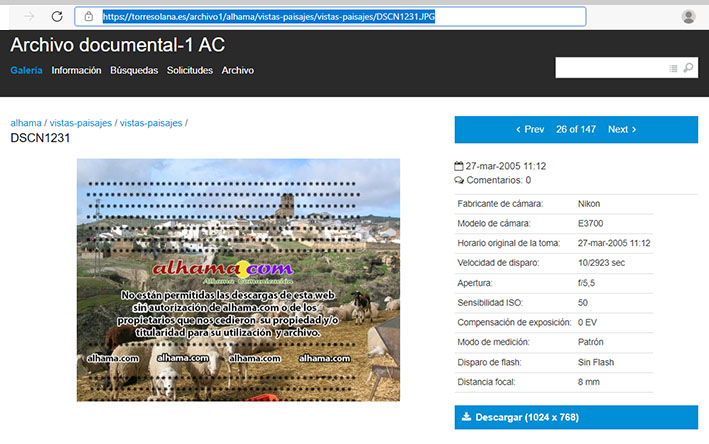Click the Nikon manufacturer value
Screen dimensions: 709x444
pyautogui.click(x=589, y=204)
